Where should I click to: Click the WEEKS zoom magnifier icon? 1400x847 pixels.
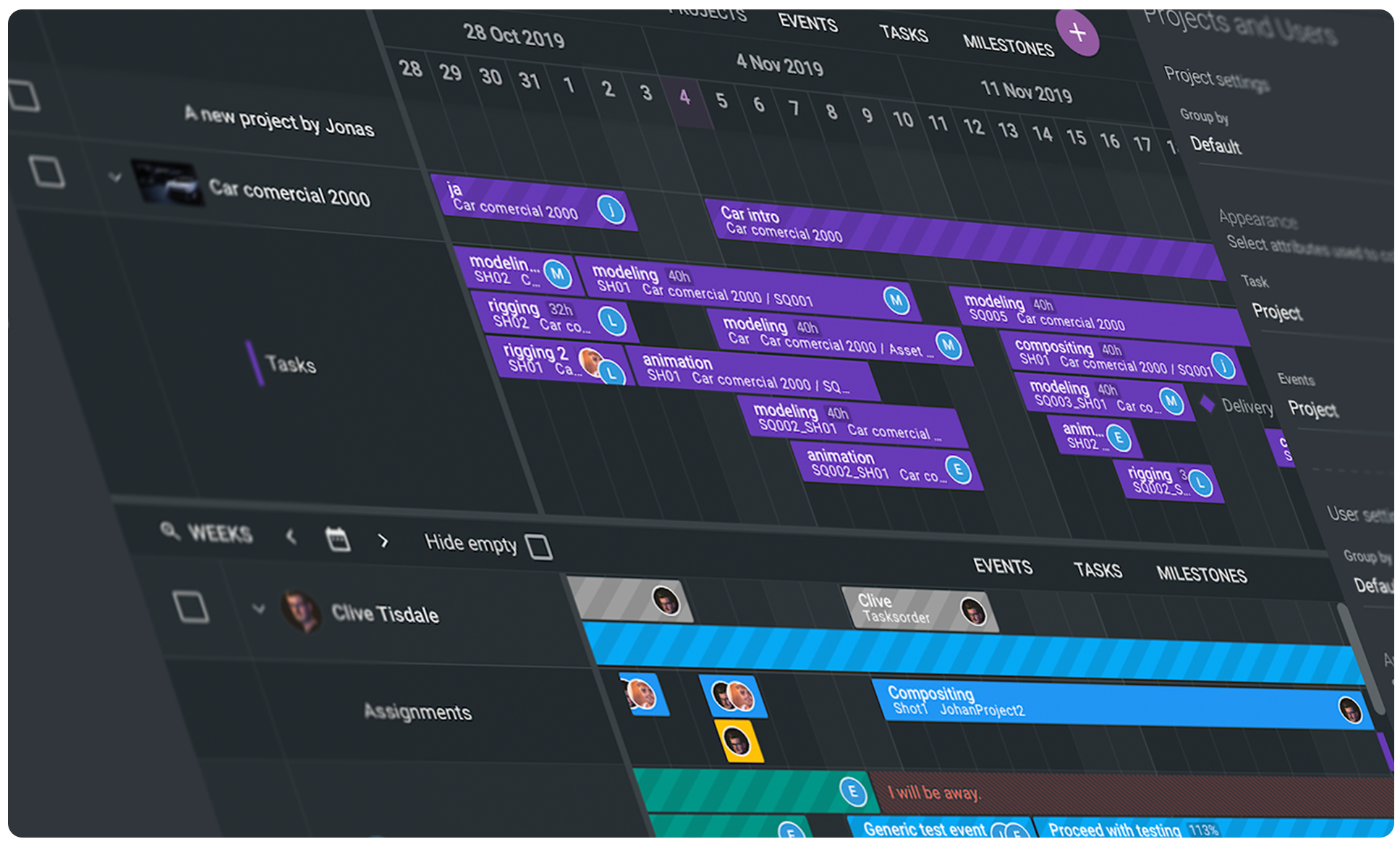pyautogui.click(x=169, y=531)
